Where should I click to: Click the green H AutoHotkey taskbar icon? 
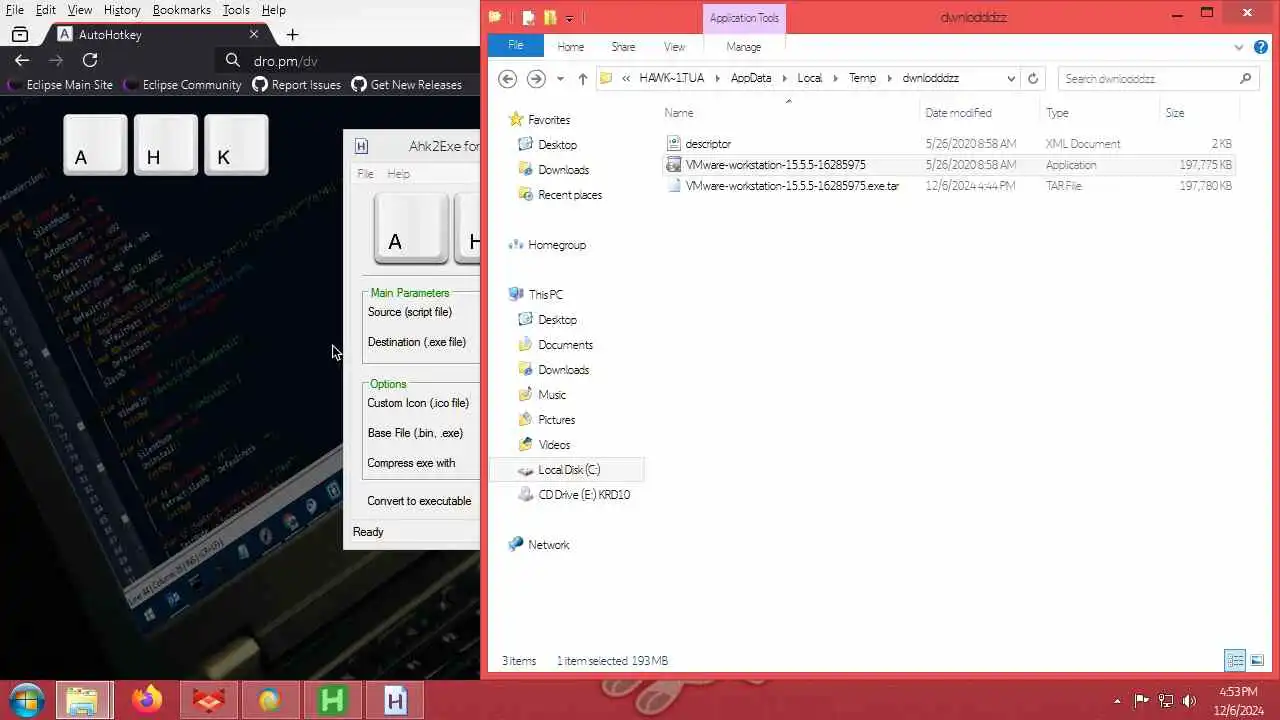pos(331,701)
